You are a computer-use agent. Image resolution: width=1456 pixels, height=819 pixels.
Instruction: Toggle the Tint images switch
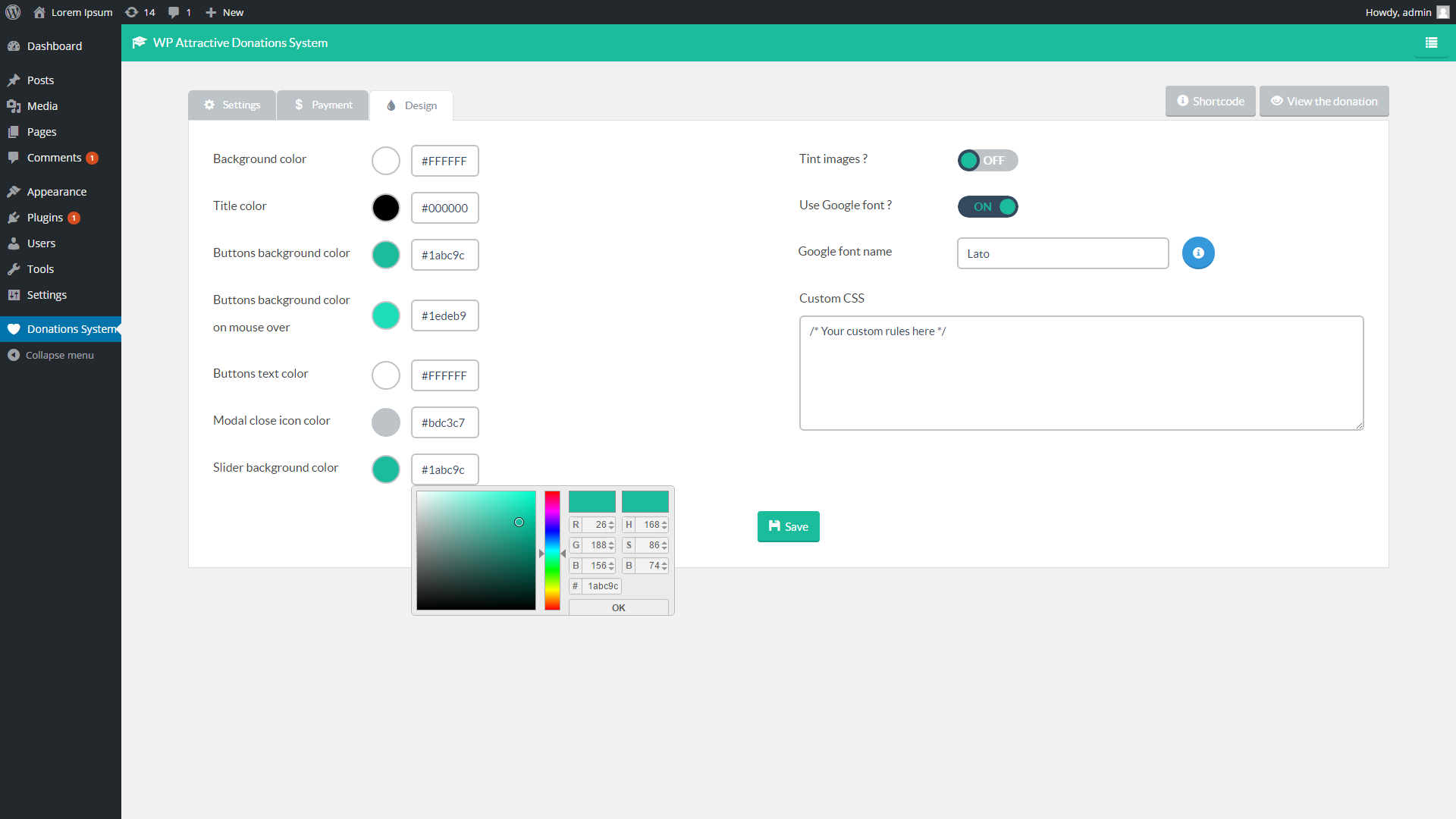[987, 161]
